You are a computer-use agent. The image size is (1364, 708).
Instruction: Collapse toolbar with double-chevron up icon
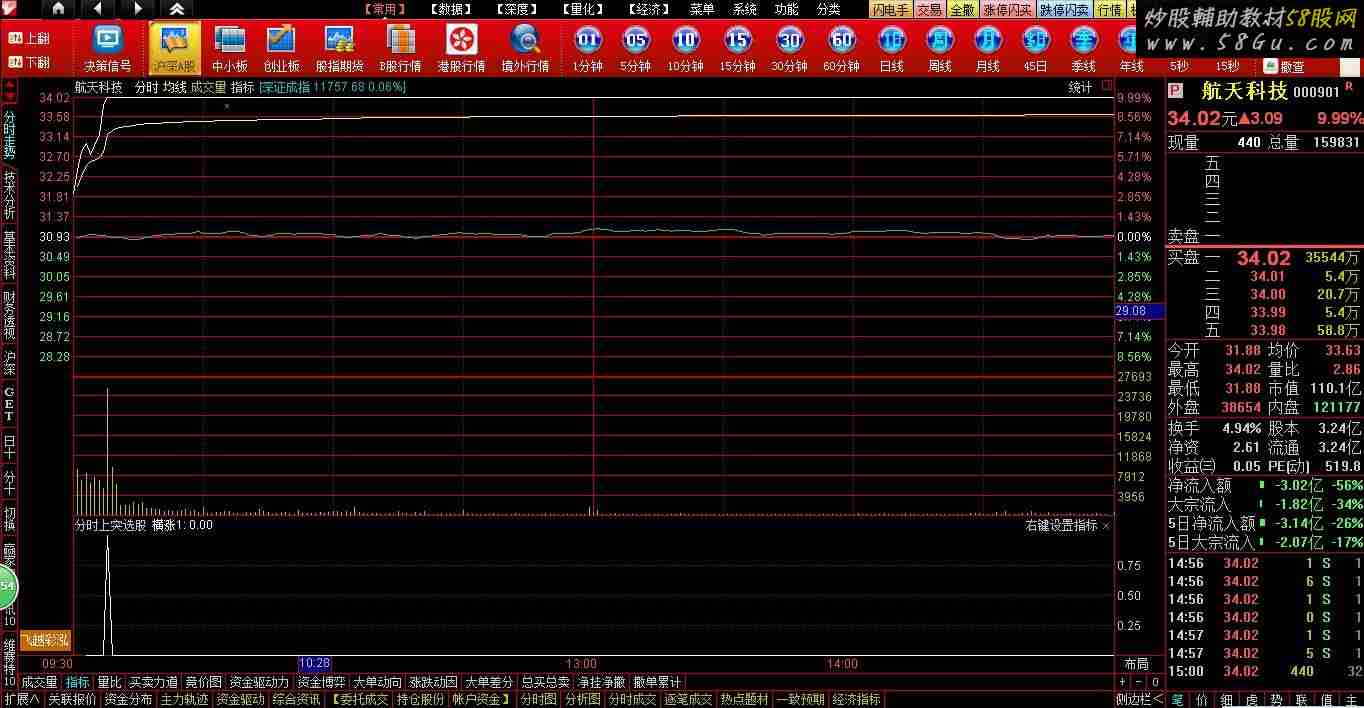(177, 9)
